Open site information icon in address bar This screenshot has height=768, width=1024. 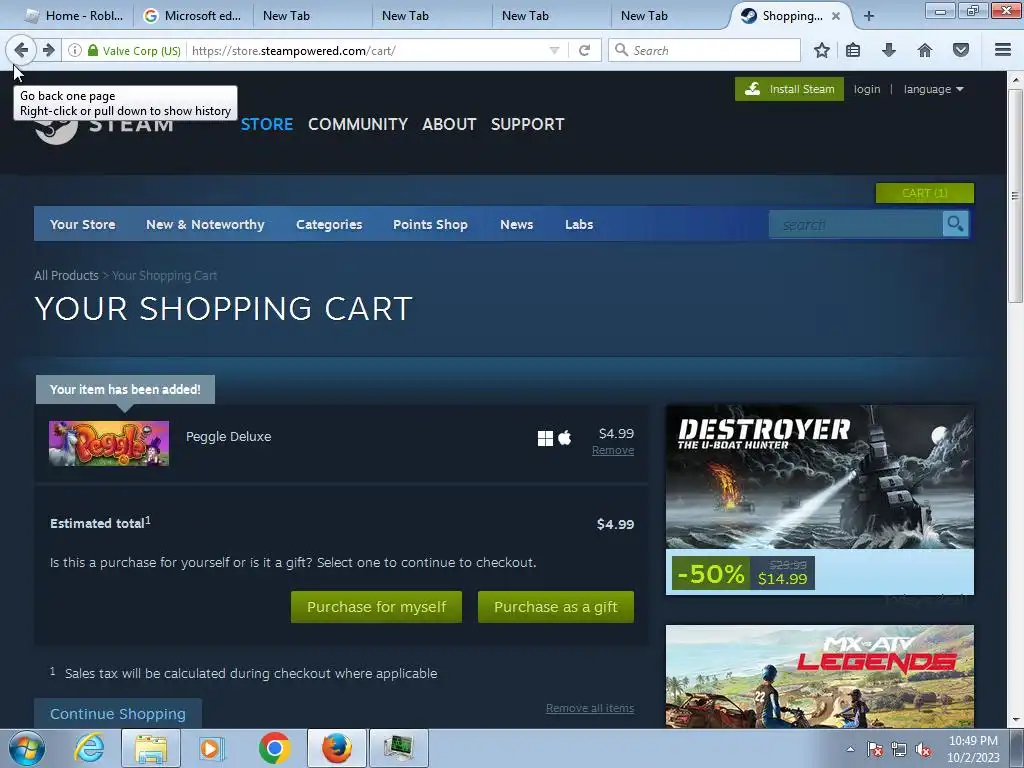click(75, 50)
